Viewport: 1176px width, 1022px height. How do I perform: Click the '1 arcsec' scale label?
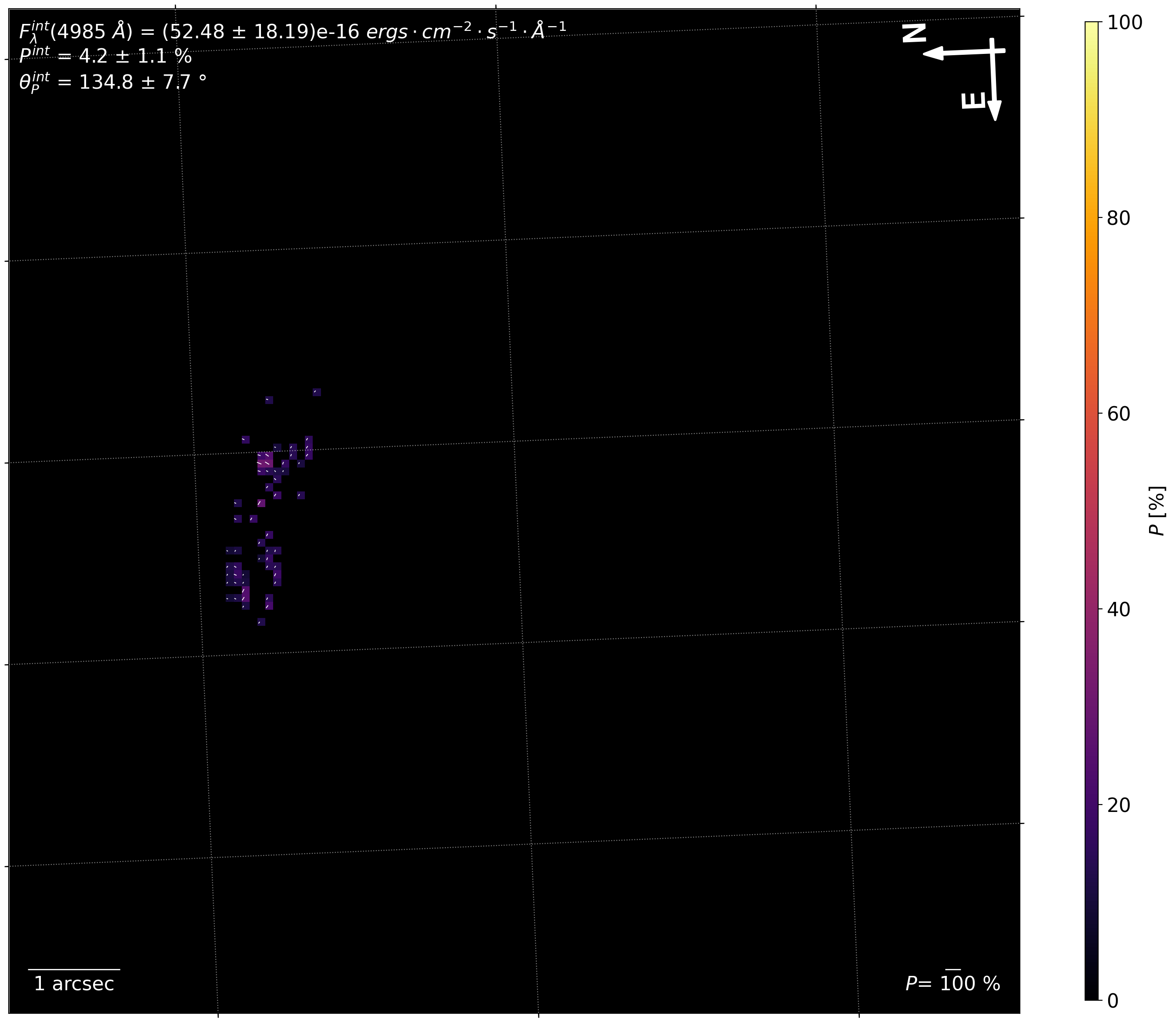[x=74, y=984]
